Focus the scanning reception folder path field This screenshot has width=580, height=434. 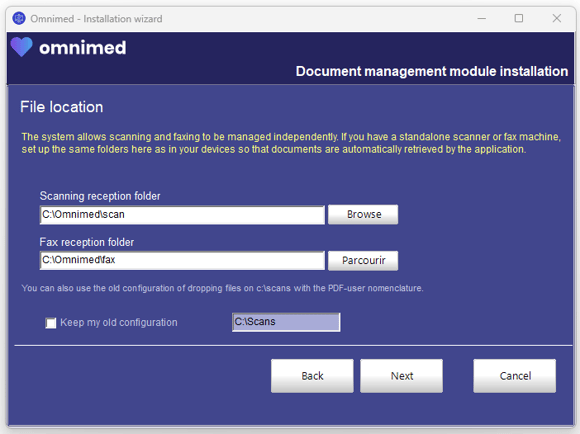(182, 215)
